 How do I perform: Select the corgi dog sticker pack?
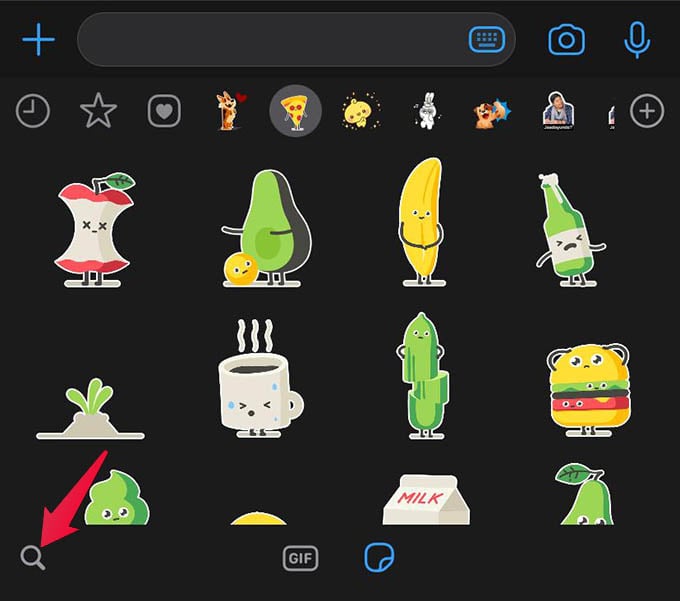[231, 111]
